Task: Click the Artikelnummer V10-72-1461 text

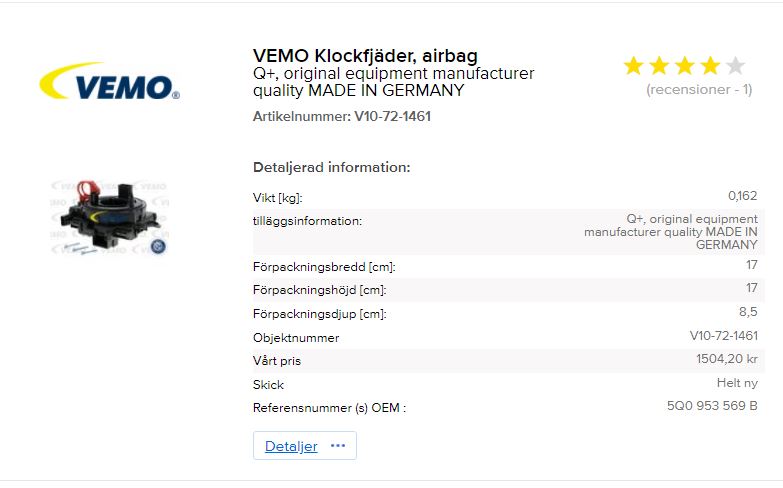Action: pyautogui.click(x=342, y=116)
